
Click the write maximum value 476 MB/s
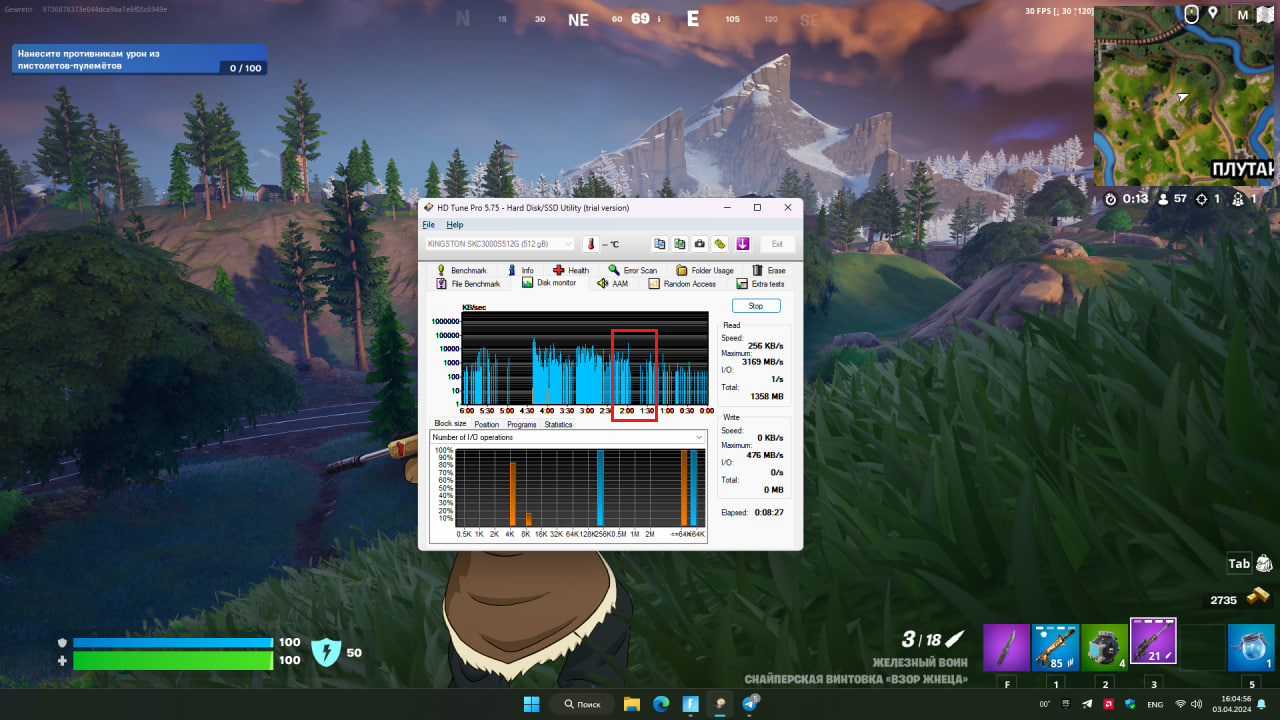pyautogui.click(x=765, y=456)
